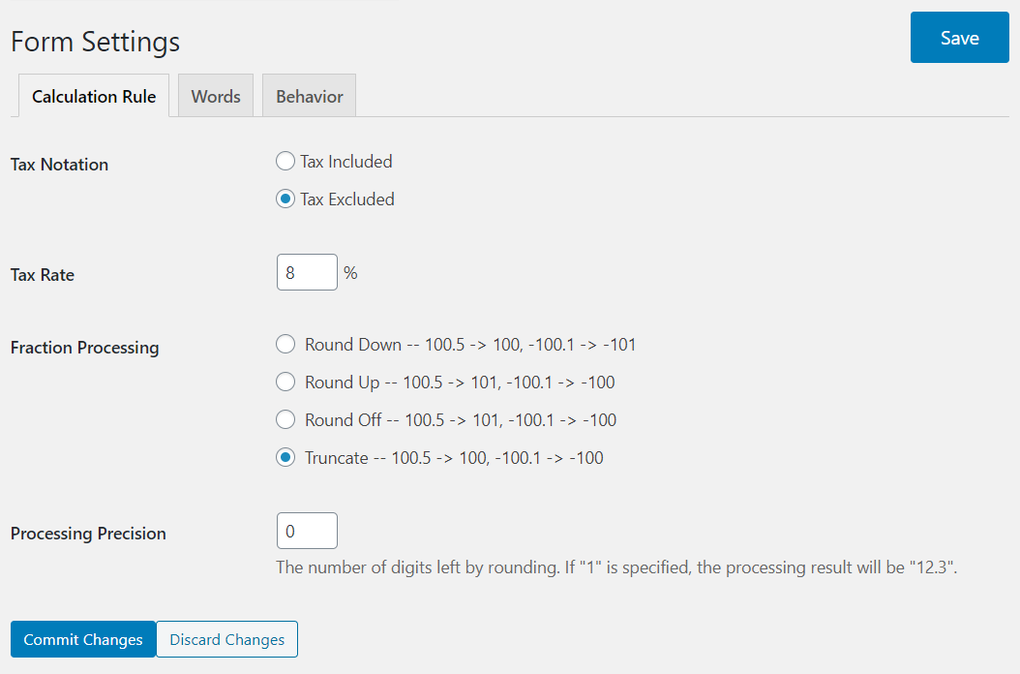Screen dimensions: 1020x674
Task: Open the Behavior tab
Action: pyautogui.click(x=309, y=96)
